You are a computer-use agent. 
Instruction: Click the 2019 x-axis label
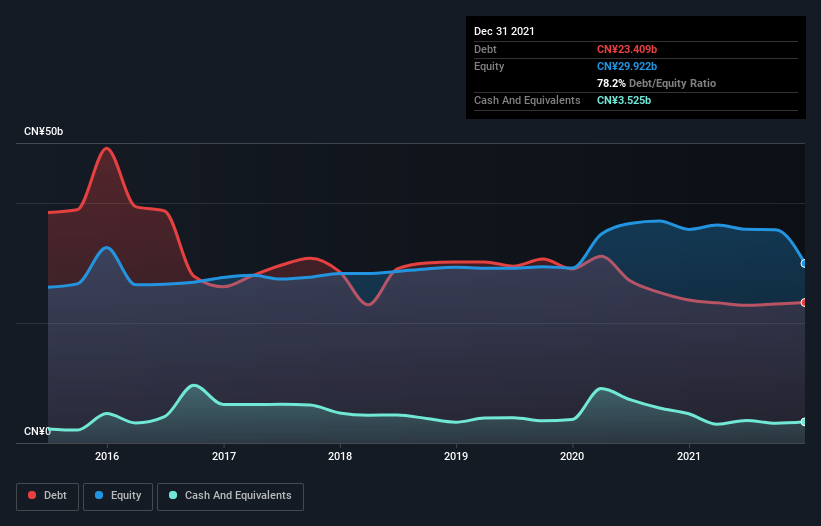[x=456, y=456]
